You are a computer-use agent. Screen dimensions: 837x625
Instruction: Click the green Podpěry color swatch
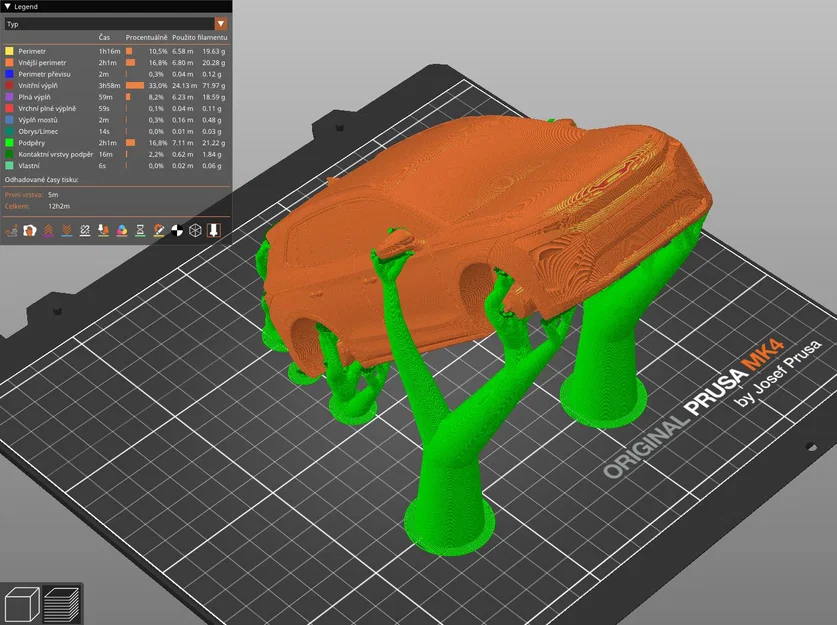(x=10, y=142)
